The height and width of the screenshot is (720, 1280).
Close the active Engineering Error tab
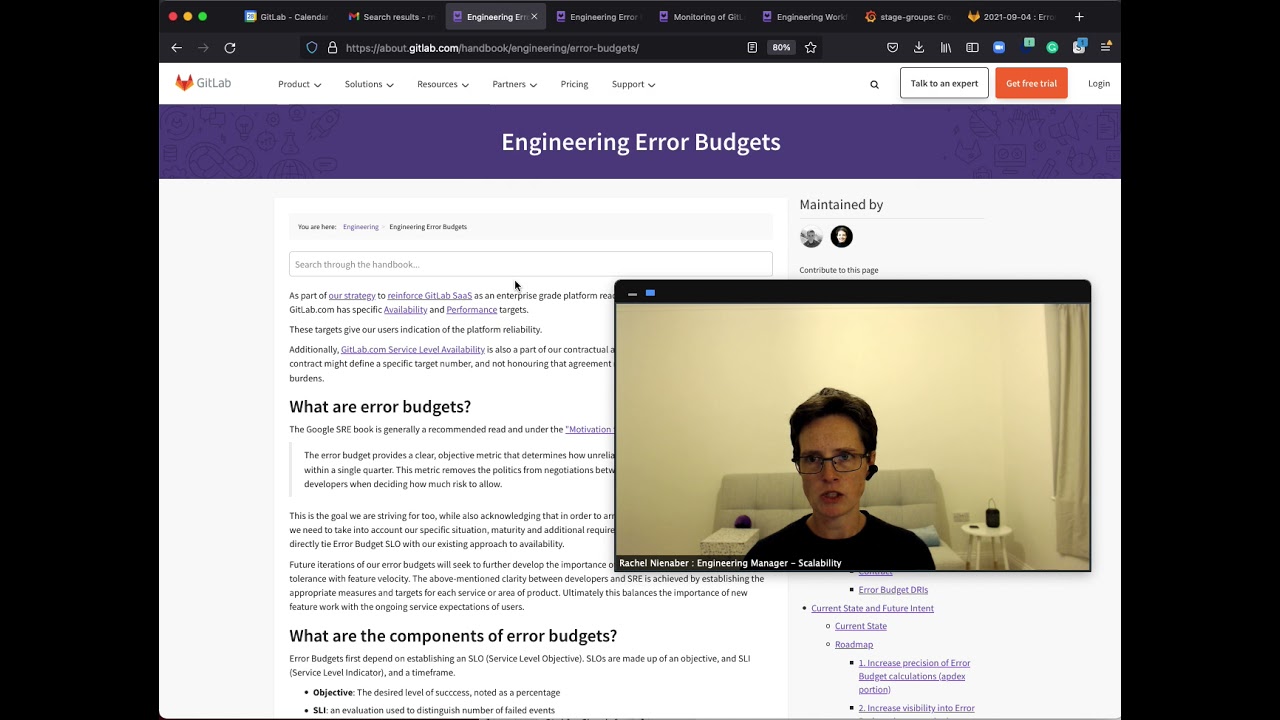tap(534, 17)
